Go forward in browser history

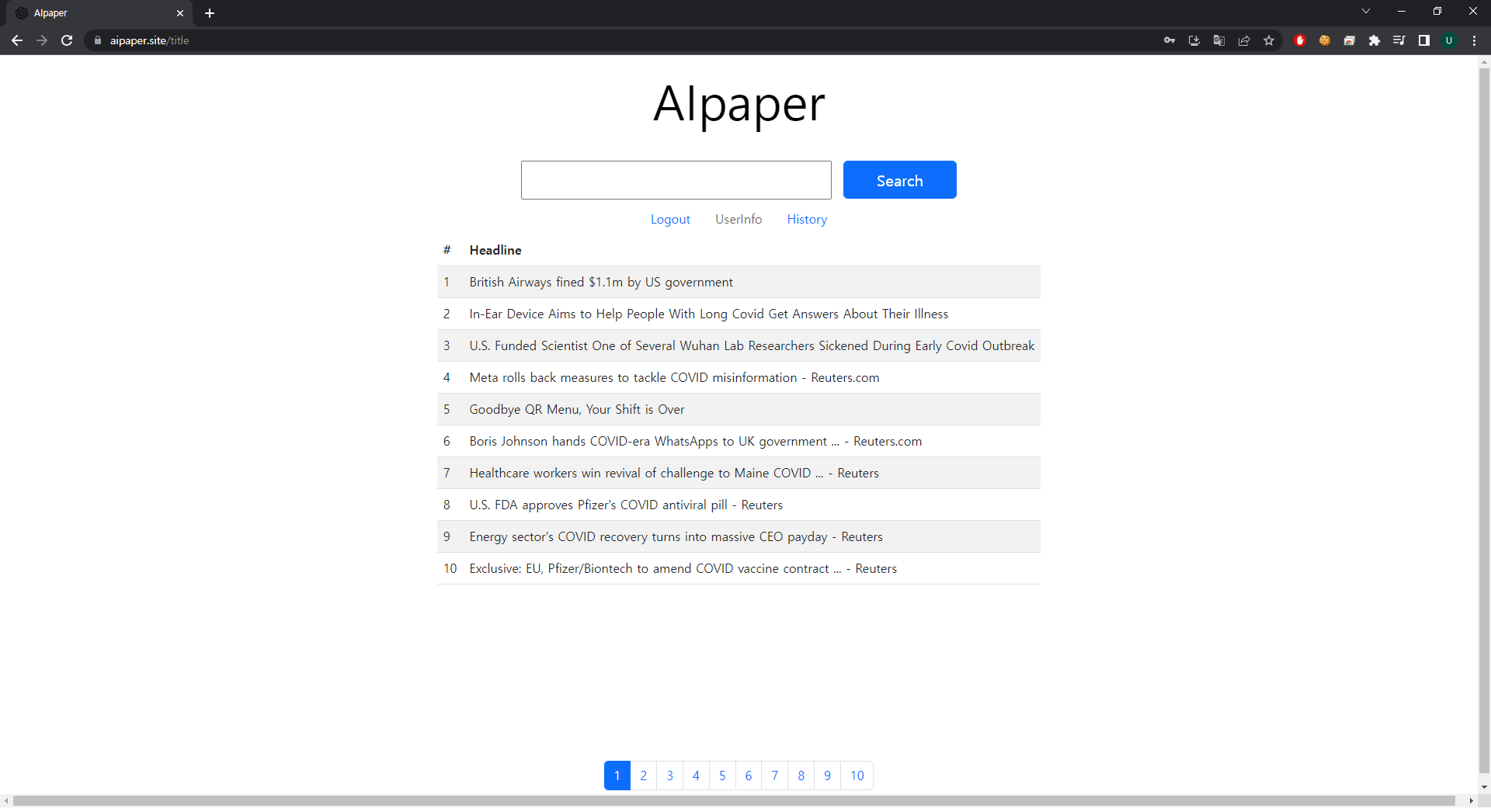click(x=42, y=40)
